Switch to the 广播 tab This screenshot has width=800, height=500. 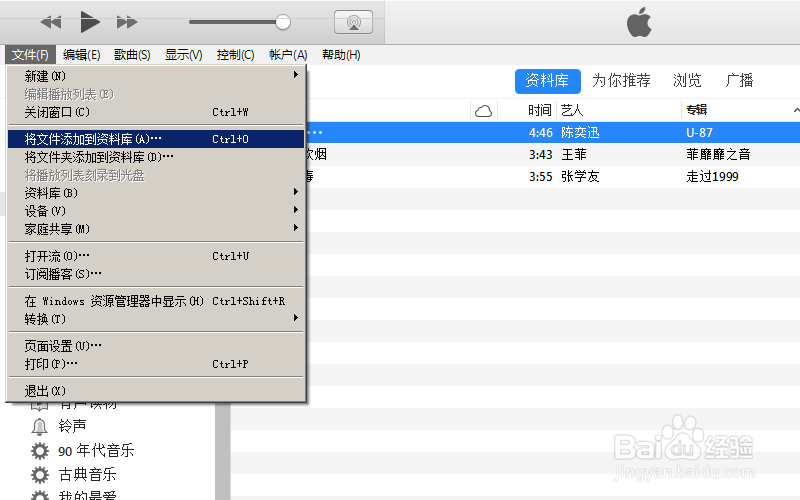[739, 81]
